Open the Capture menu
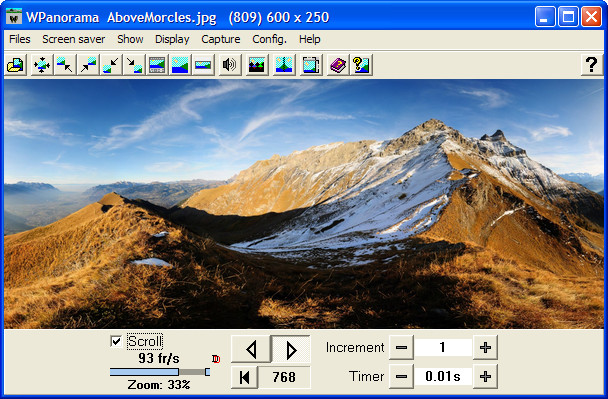Viewport: 608px width, 399px height. [221, 39]
